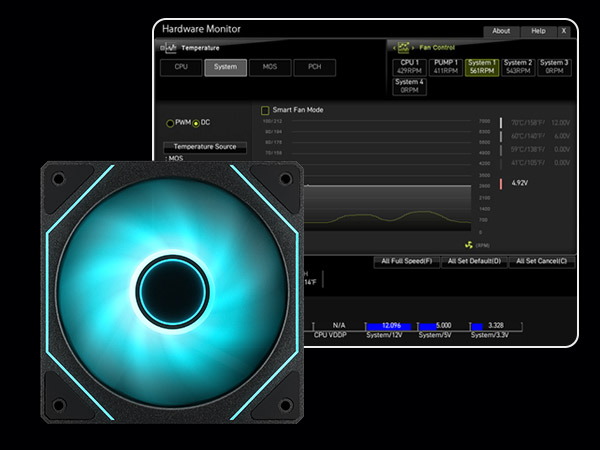Select the PWM radio option
The height and width of the screenshot is (450, 600).
coord(170,122)
